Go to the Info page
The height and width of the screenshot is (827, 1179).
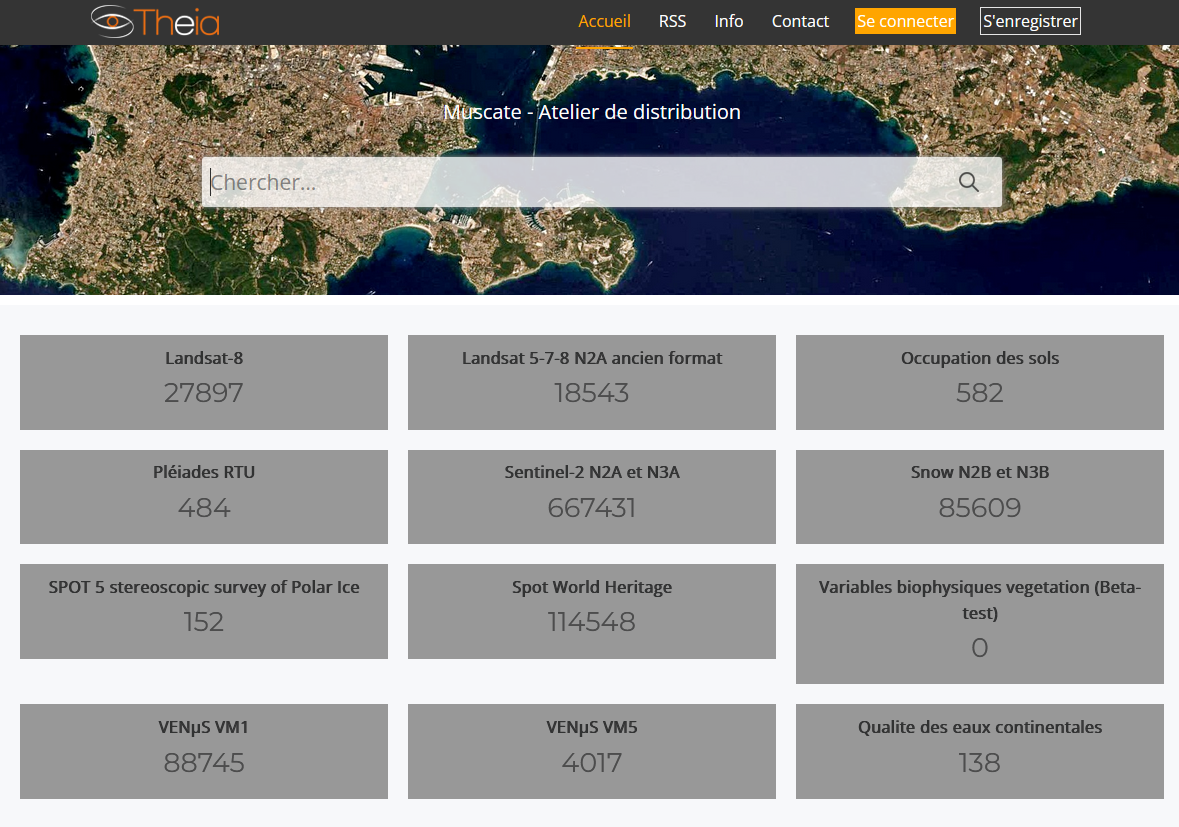tap(729, 21)
